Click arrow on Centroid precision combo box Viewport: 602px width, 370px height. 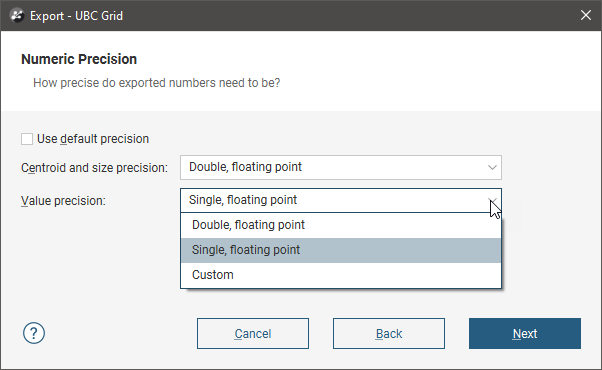[x=492, y=167]
